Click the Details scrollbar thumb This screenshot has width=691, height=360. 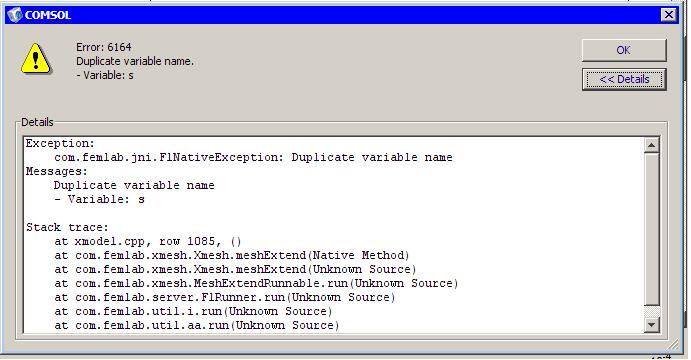tap(651, 229)
